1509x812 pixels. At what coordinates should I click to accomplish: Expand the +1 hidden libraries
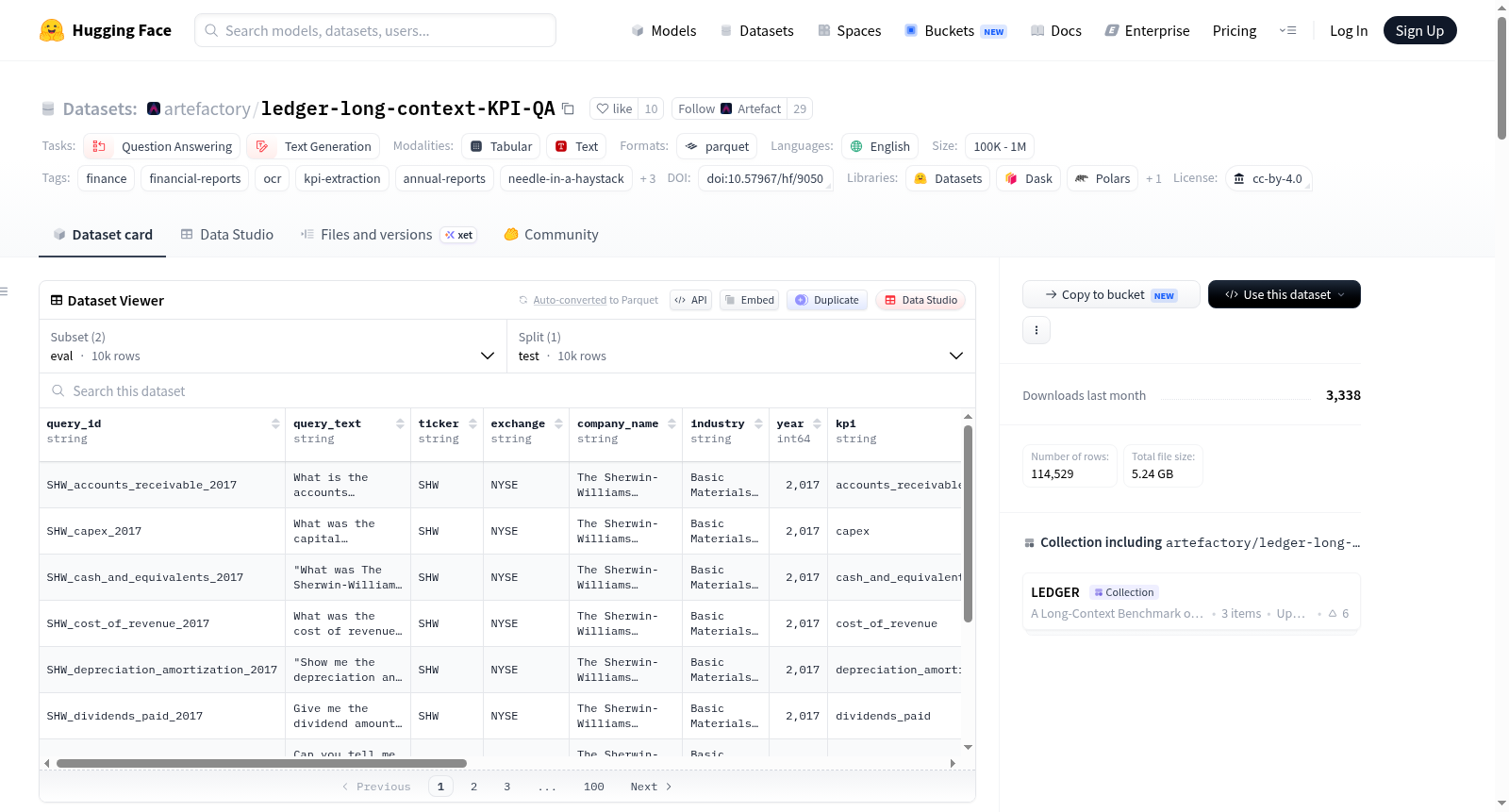click(1153, 178)
